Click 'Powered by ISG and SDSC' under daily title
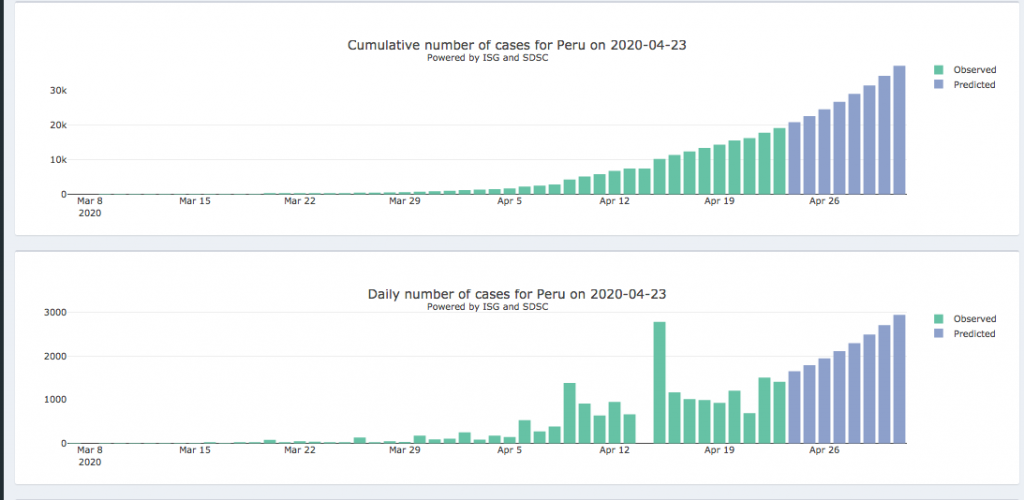1024x500 pixels. point(487,307)
